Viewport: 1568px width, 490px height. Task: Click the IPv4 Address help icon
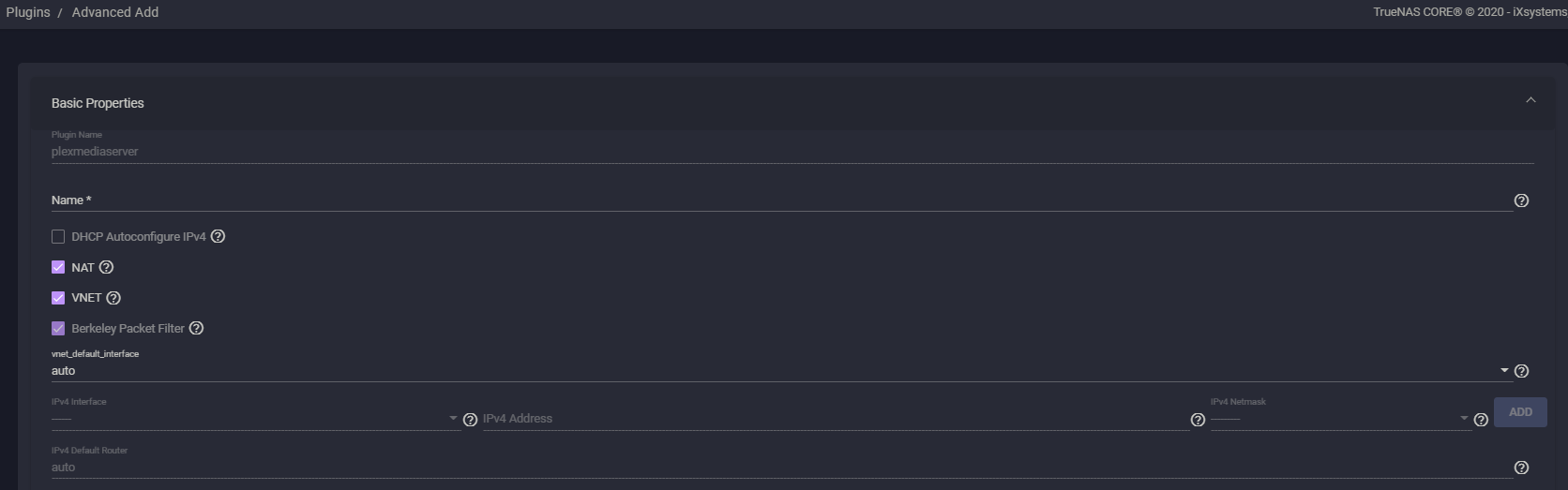click(1198, 420)
